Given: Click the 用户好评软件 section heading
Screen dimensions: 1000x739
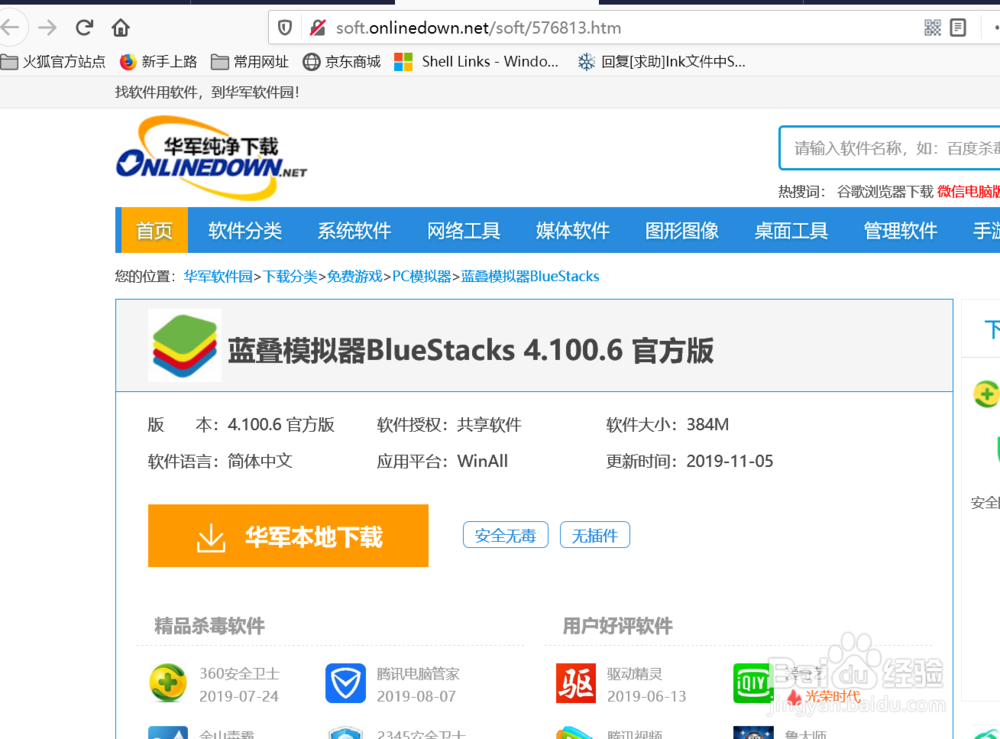Looking at the screenshot, I should click(x=617, y=626).
